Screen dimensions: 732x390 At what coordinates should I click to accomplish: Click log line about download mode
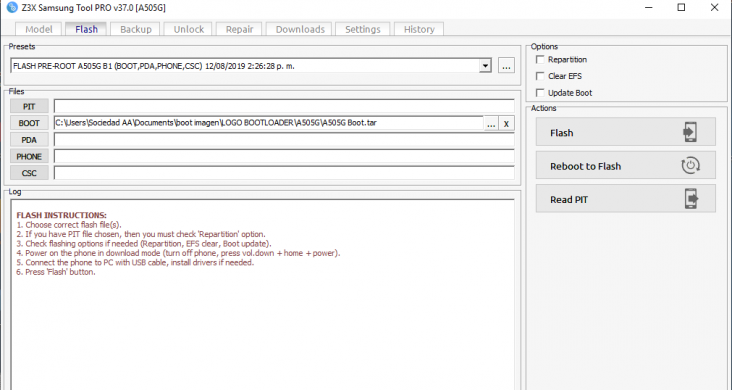pos(178,253)
